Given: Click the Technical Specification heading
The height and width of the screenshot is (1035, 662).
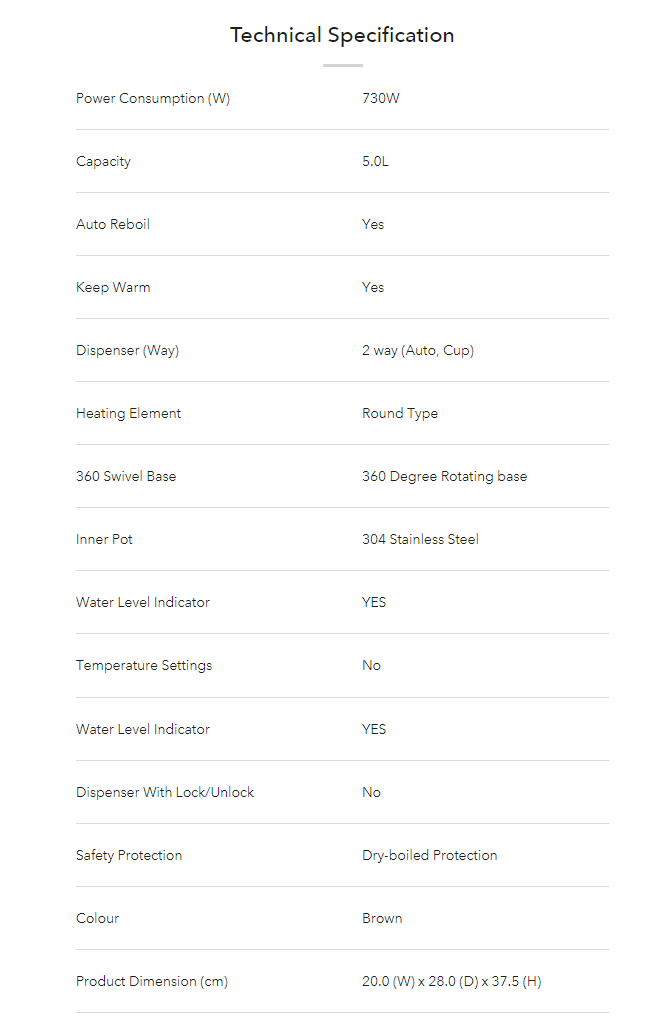Looking at the screenshot, I should [342, 35].
